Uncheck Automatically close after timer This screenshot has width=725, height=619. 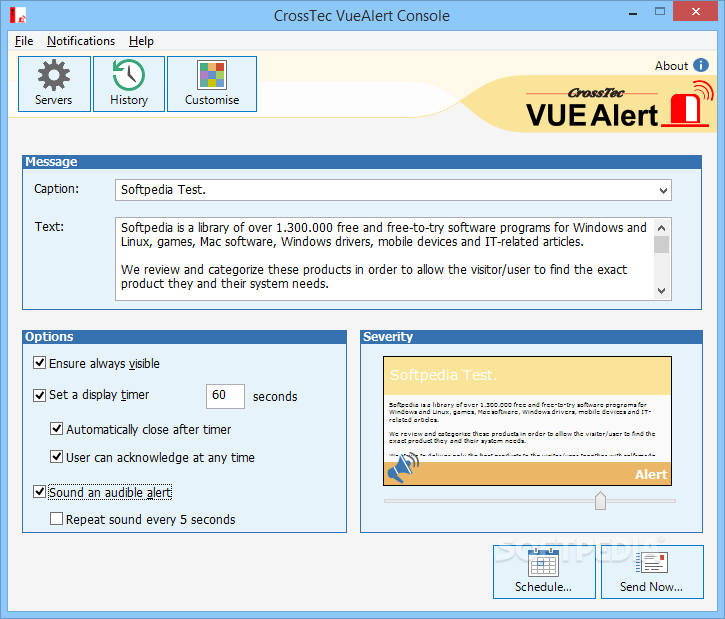coord(56,429)
